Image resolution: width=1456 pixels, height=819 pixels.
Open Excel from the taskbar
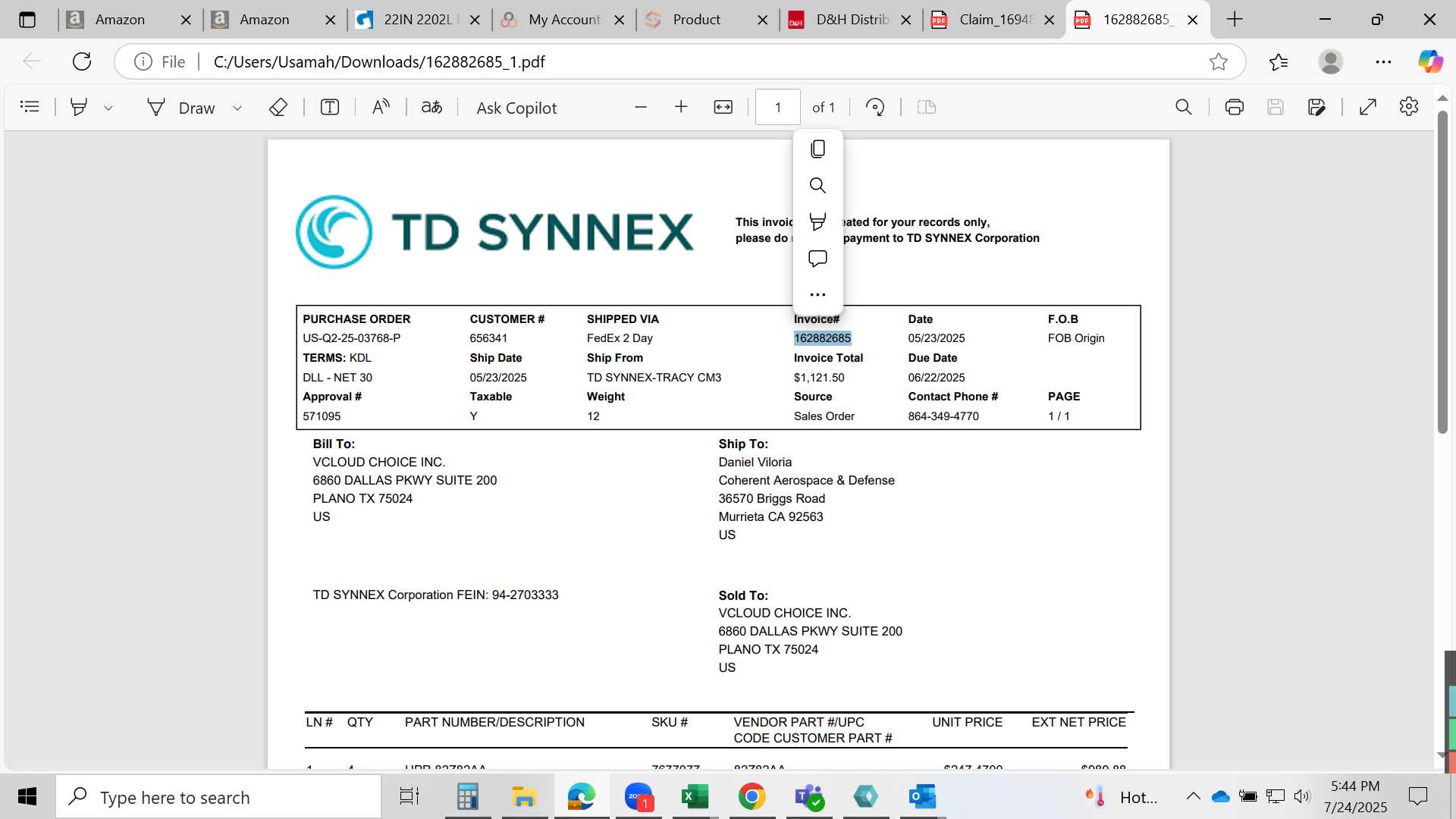point(695,797)
